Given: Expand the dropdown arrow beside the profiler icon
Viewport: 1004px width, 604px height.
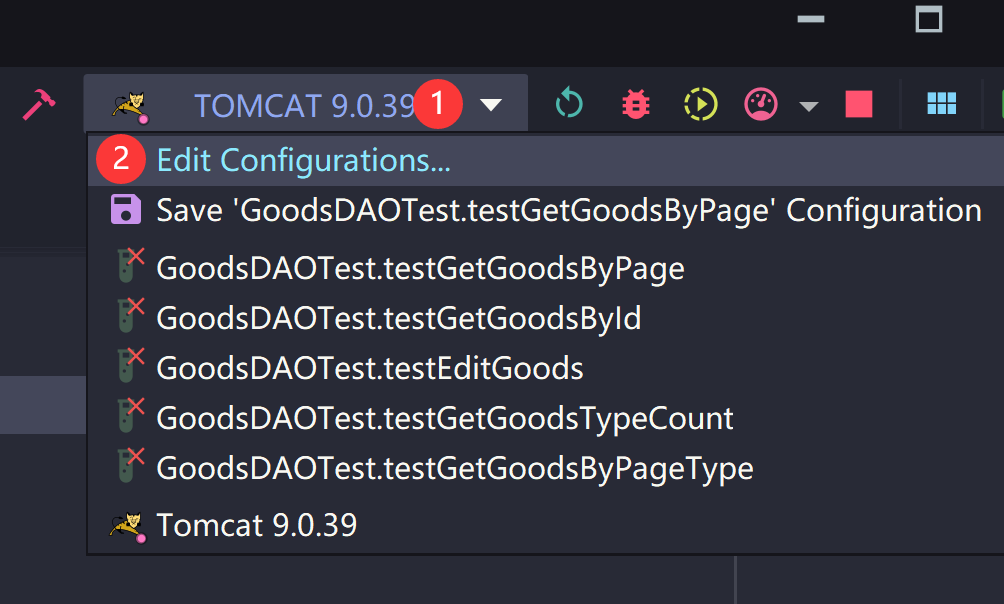Looking at the screenshot, I should pyautogui.click(x=808, y=106).
